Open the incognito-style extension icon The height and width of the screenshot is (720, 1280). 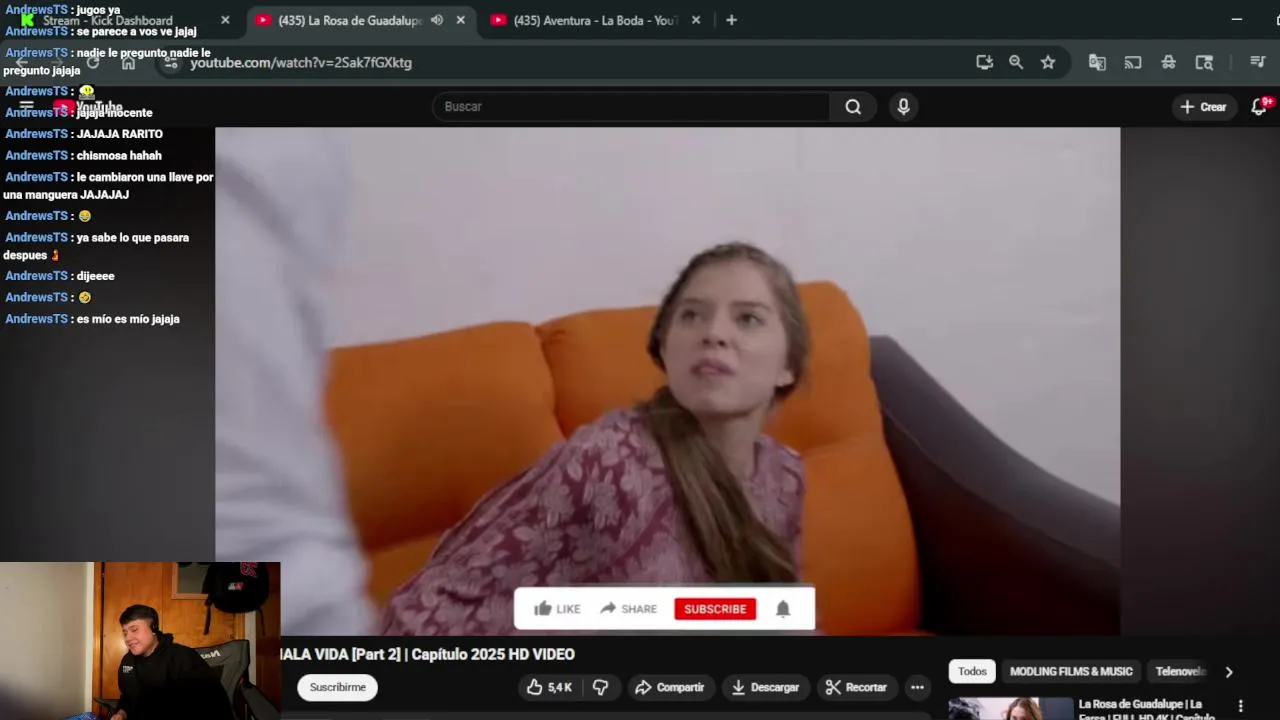click(1168, 62)
